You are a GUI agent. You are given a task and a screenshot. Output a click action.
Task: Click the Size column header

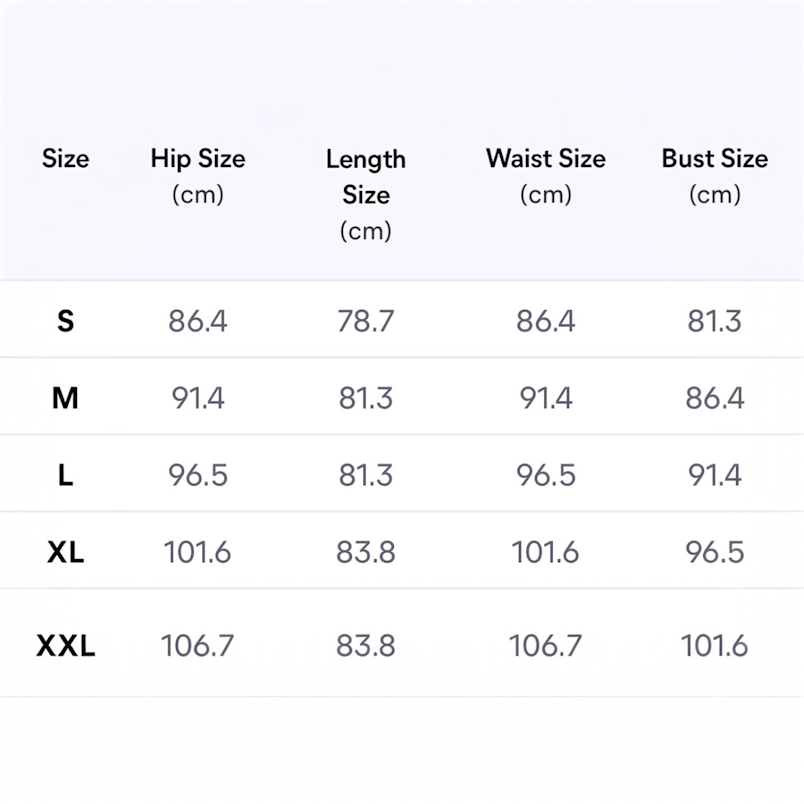(65, 159)
